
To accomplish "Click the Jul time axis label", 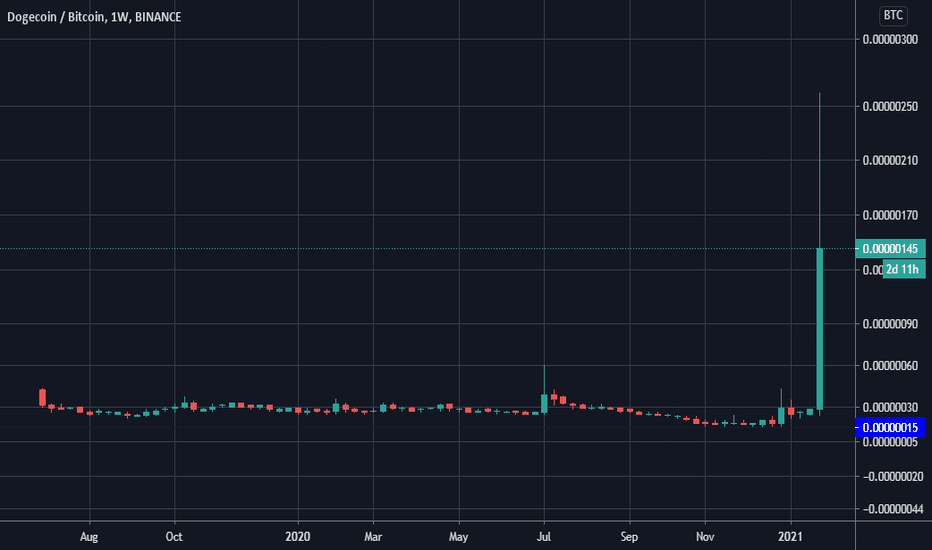I will click(544, 537).
